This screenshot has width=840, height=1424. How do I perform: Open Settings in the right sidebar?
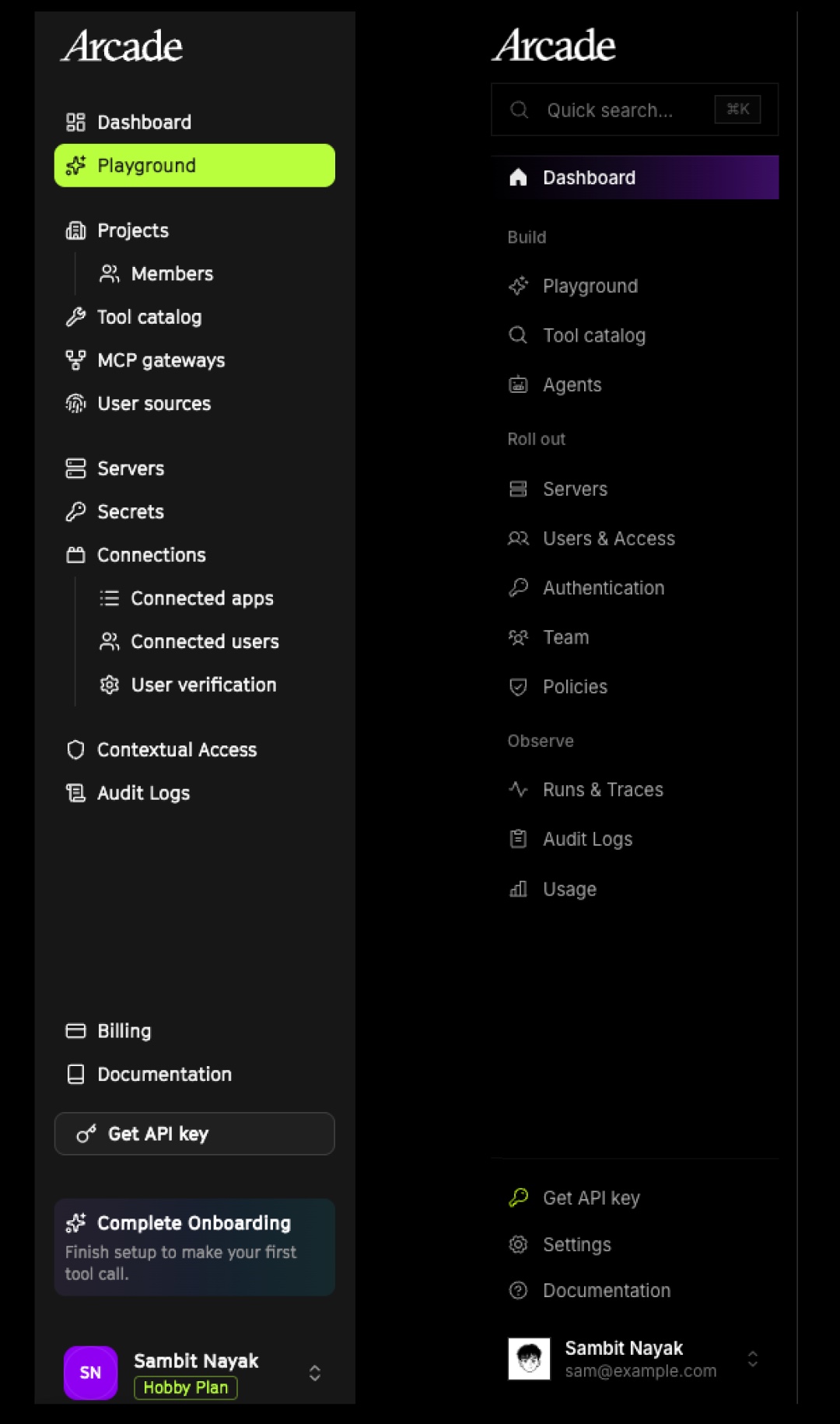click(635, 1244)
